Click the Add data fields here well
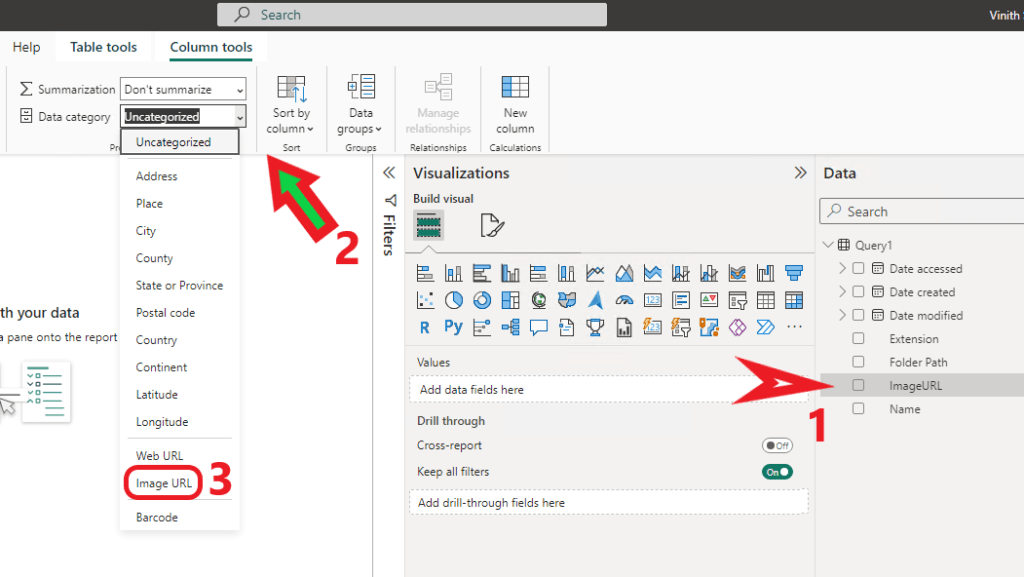Screen dimensions: 1024x577 (x=609, y=390)
